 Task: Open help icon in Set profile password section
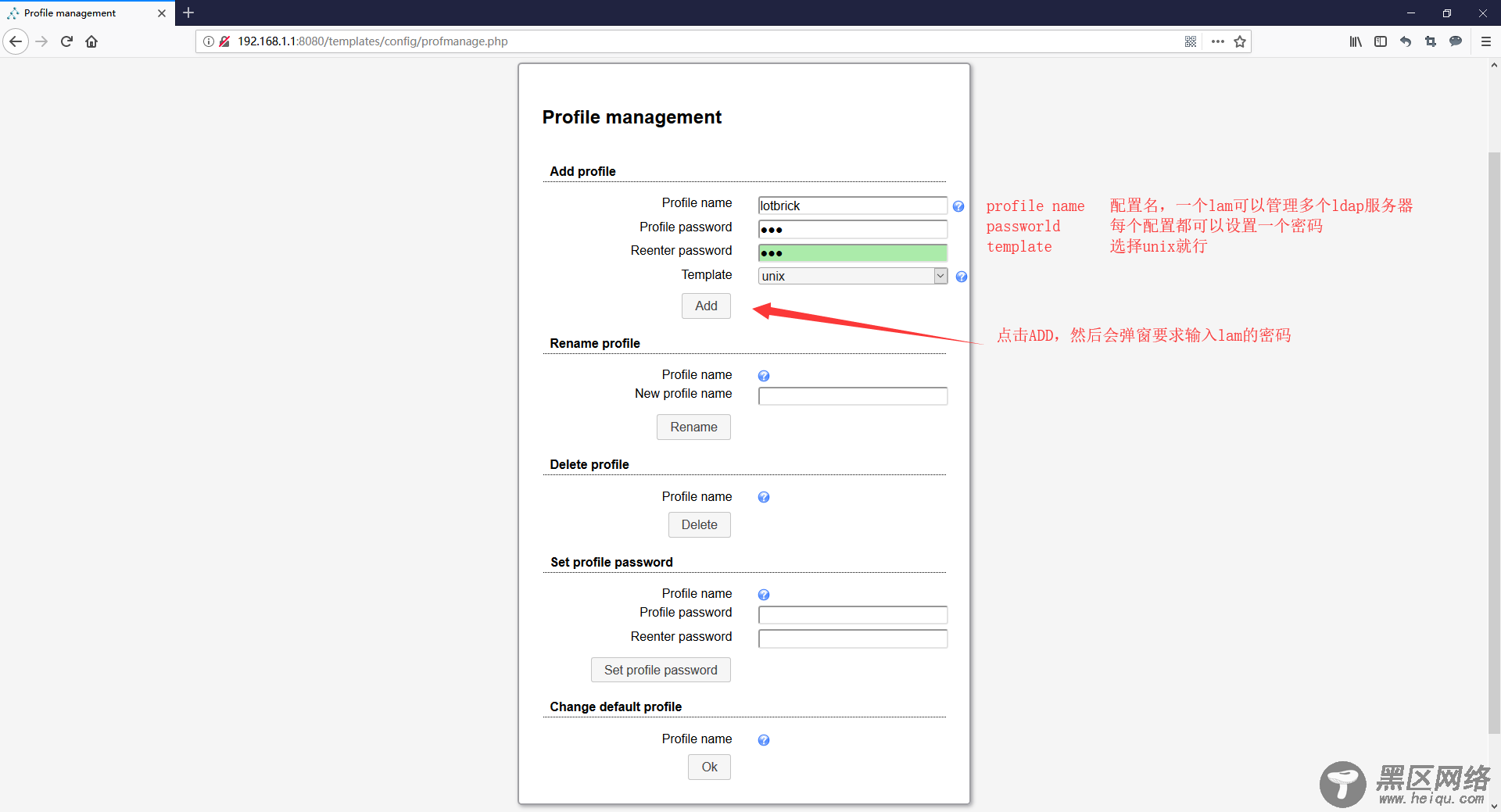tap(764, 595)
